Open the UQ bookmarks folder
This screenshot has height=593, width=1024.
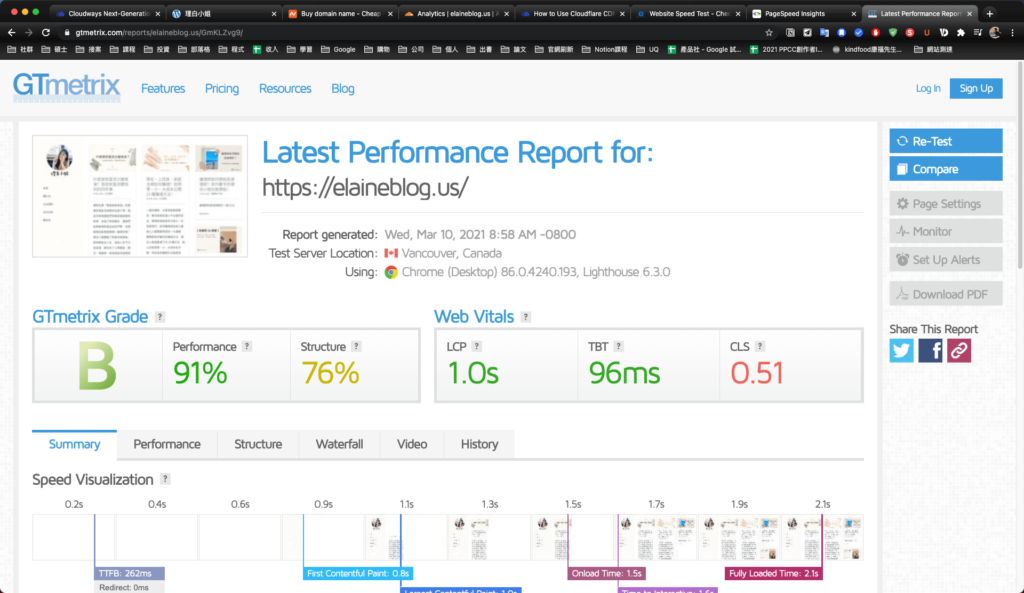(x=648, y=49)
